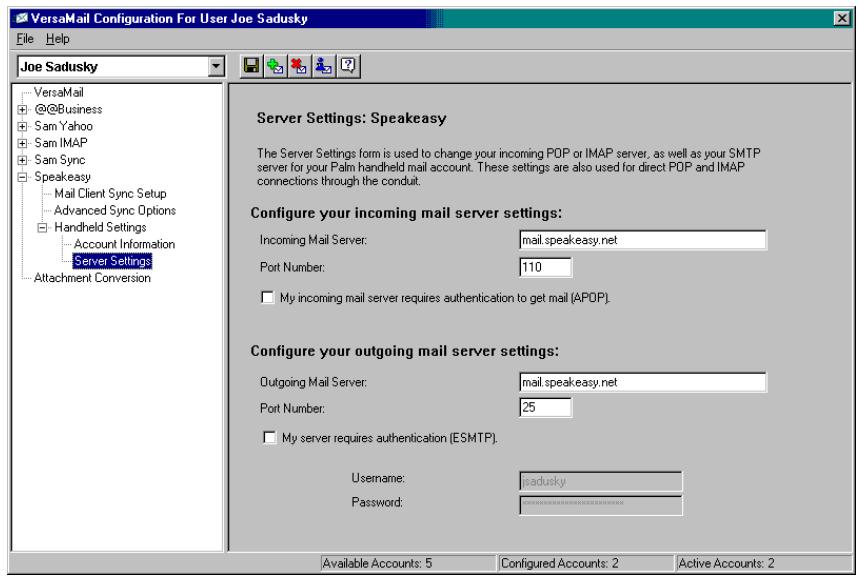Click the Help question mark toolbar icon
The height and width of the screenshot is (579, 859).
tap(347, 66)
